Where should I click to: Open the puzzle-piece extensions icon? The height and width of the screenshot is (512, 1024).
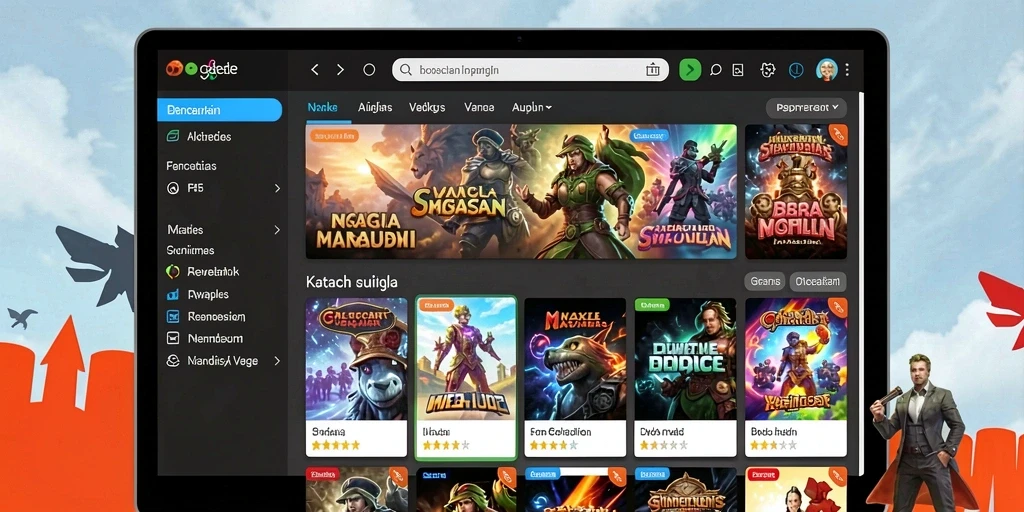click(768, 70)
